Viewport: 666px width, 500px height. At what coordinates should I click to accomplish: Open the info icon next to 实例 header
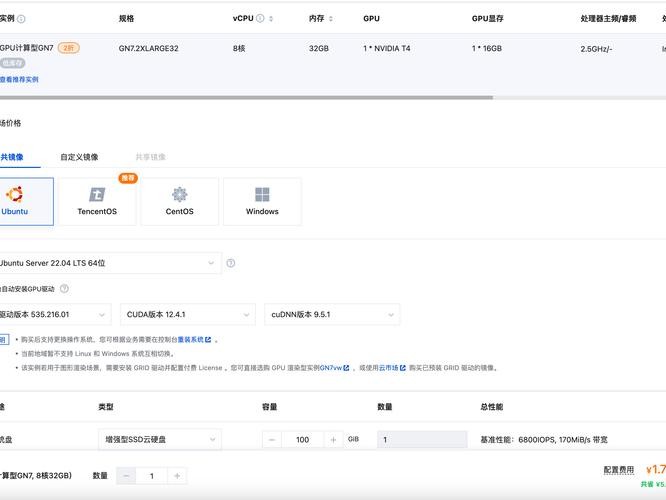(21, 19)
